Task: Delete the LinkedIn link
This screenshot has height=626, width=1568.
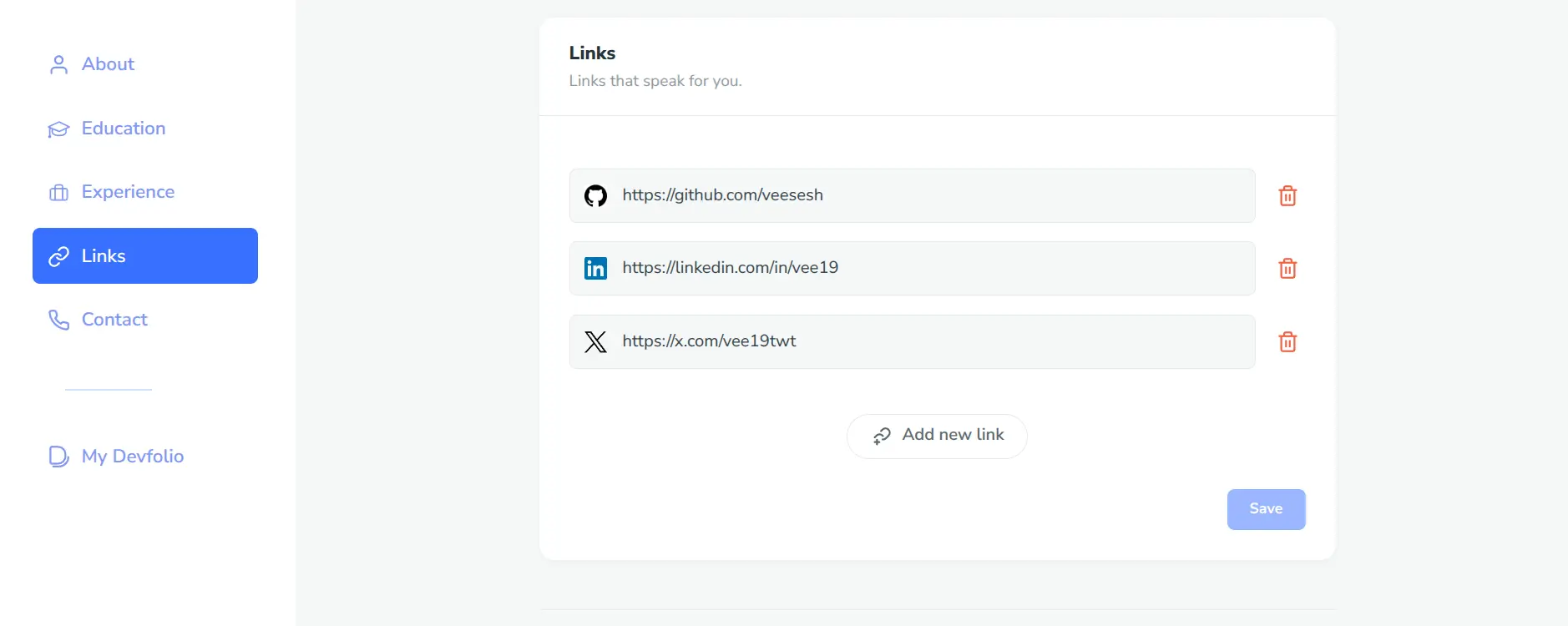Action: (1287, 269)
